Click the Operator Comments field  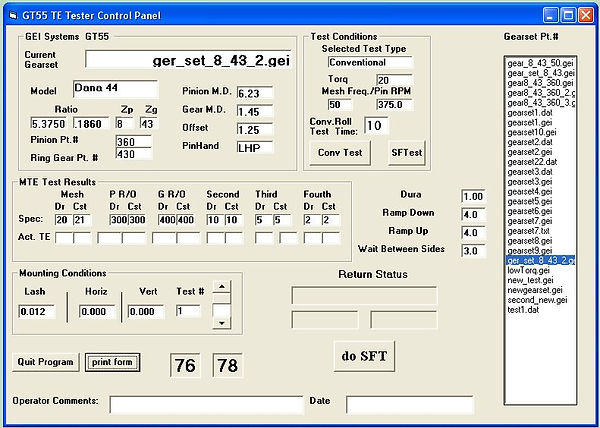pyautogui.click(x=206, y=405)
